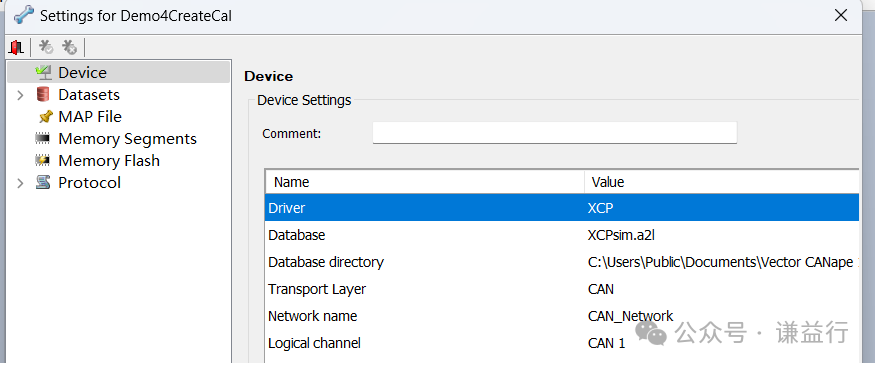Click the Device tree icon
This screenshot has height=367, width=876.
coord(43,73)
